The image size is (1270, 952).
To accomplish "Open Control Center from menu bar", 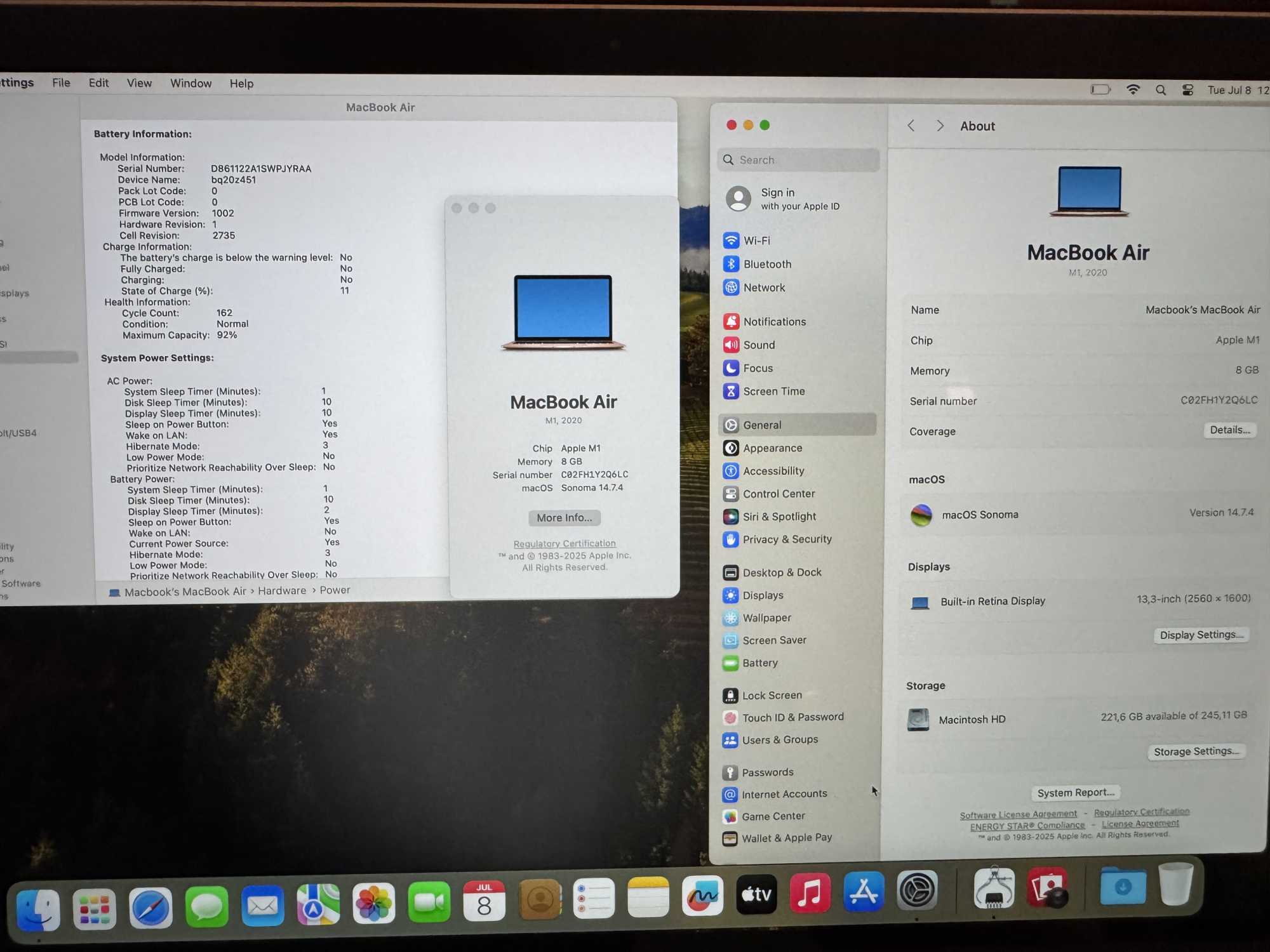I will (1187, 90).
